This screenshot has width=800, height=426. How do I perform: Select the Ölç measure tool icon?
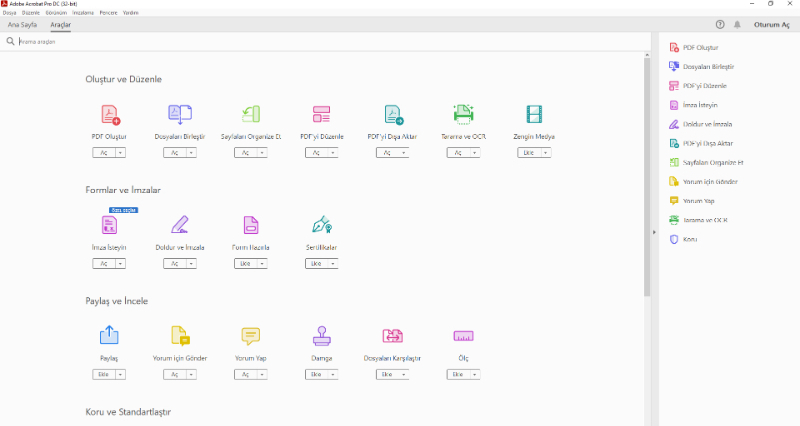(x=463, y=336)
